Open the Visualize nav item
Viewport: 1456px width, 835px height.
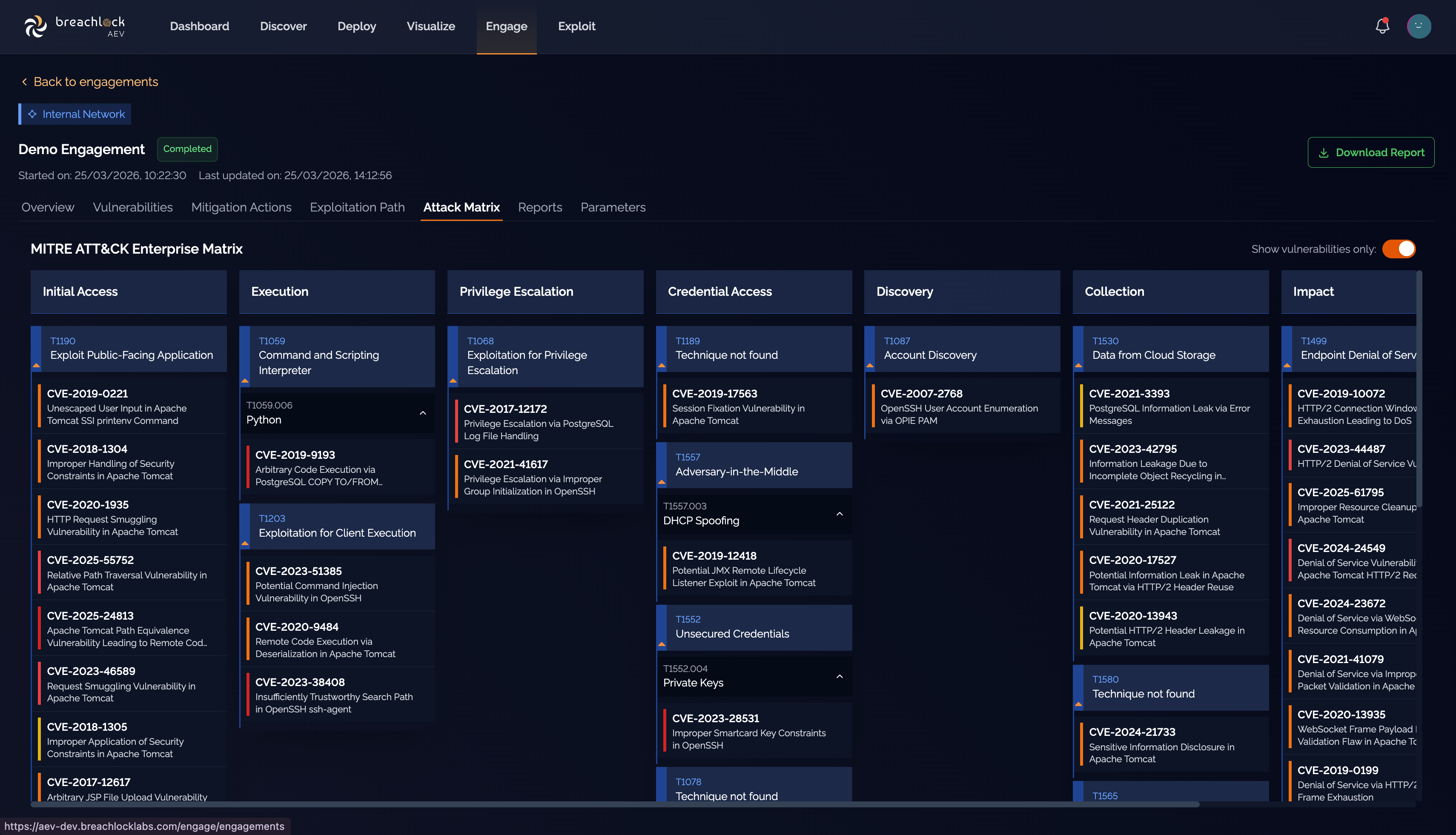pyautogui.click(x=431, y=26)
